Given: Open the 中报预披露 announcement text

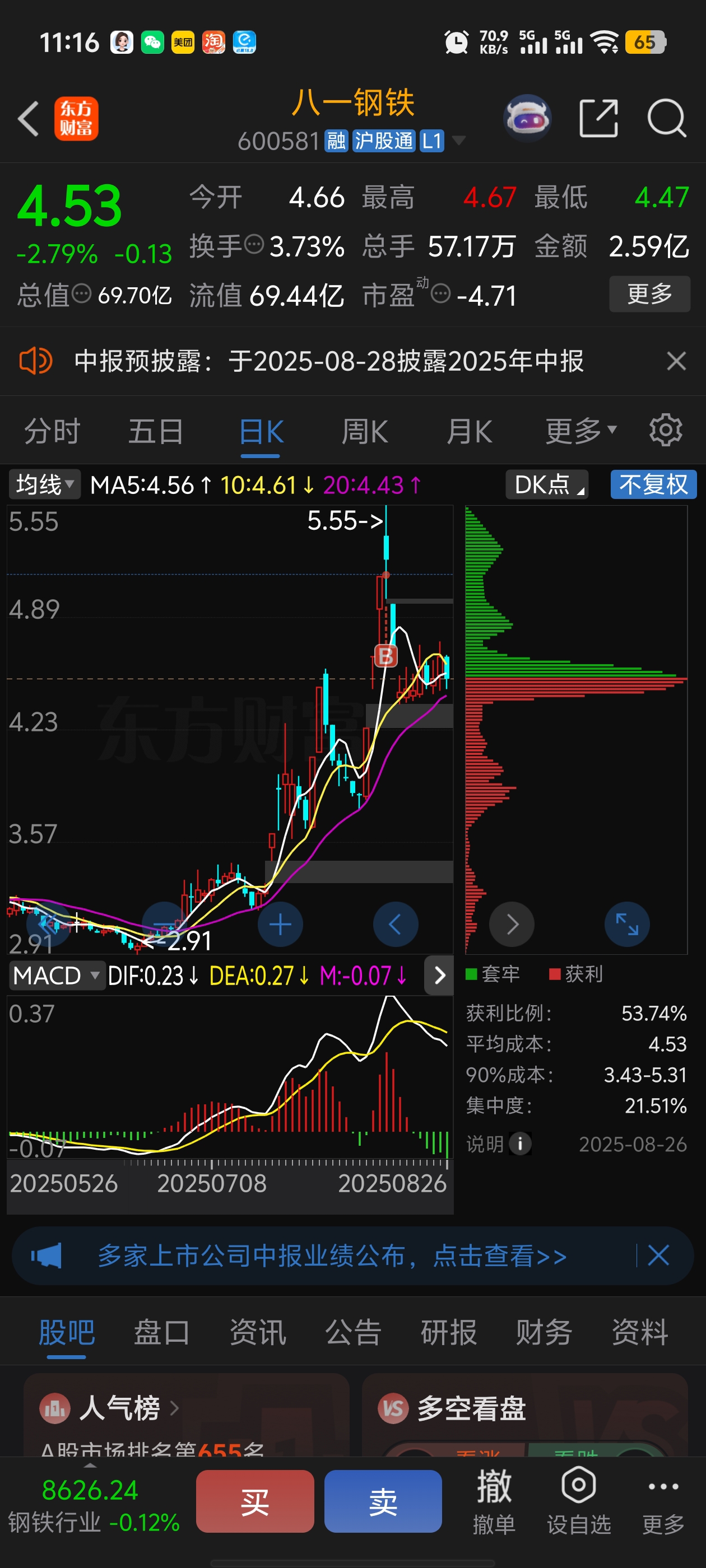Looking at the screenshot, I should click(x=329, y=361).
